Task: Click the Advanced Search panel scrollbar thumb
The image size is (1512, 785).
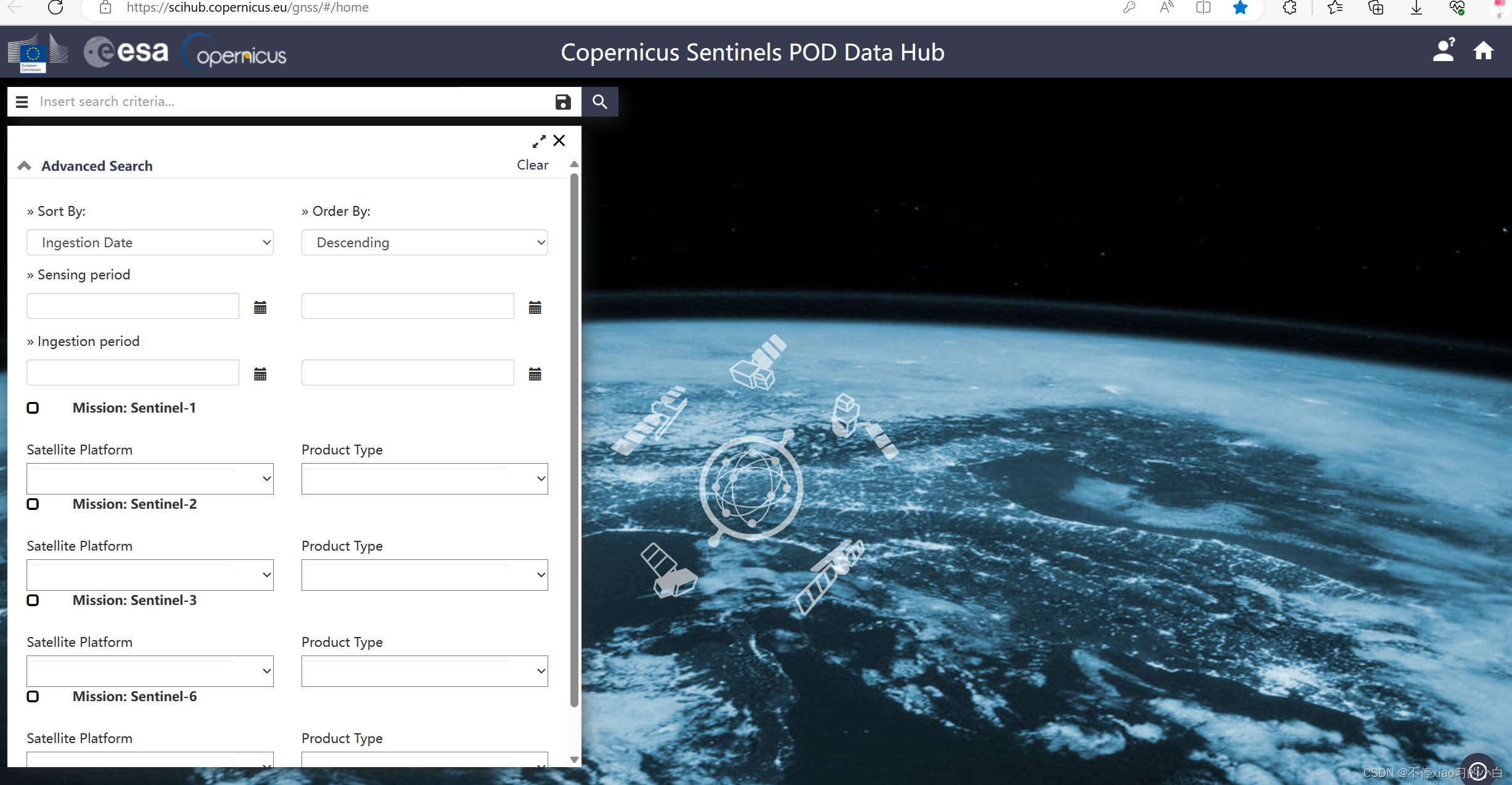Action: 574,440
